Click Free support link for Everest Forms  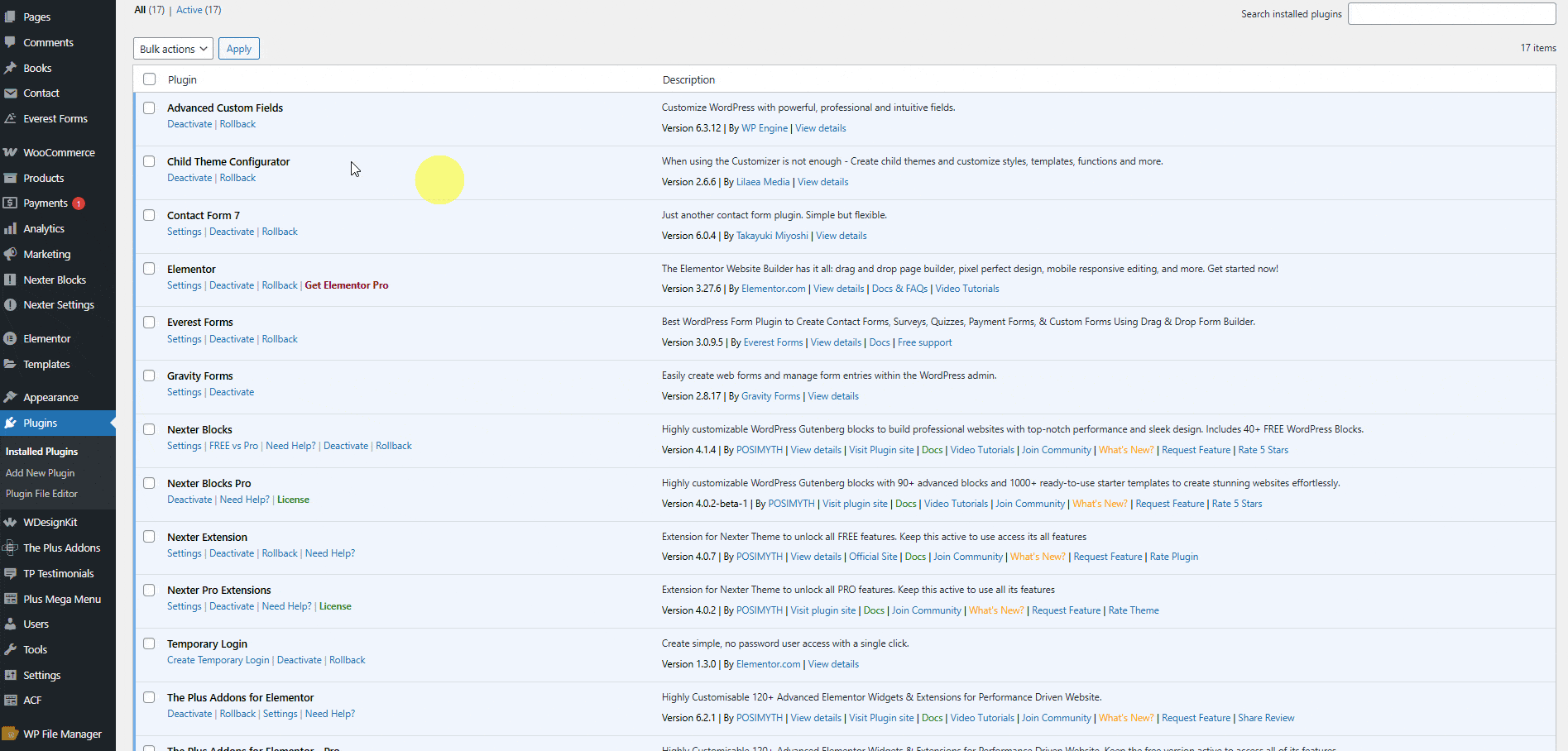pyautogui.click(x=924, y=342)
